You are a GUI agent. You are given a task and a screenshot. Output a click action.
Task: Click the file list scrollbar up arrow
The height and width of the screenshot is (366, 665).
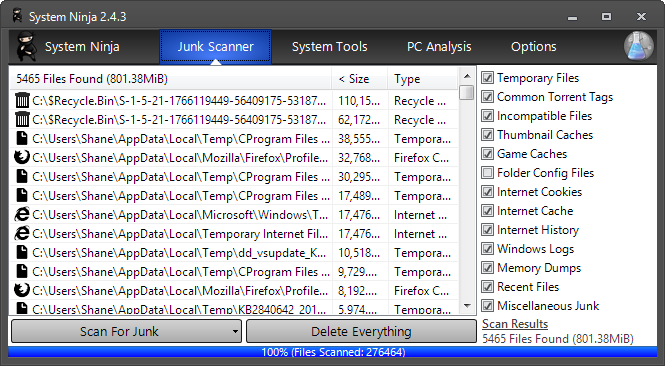click(x=467, y=76)
